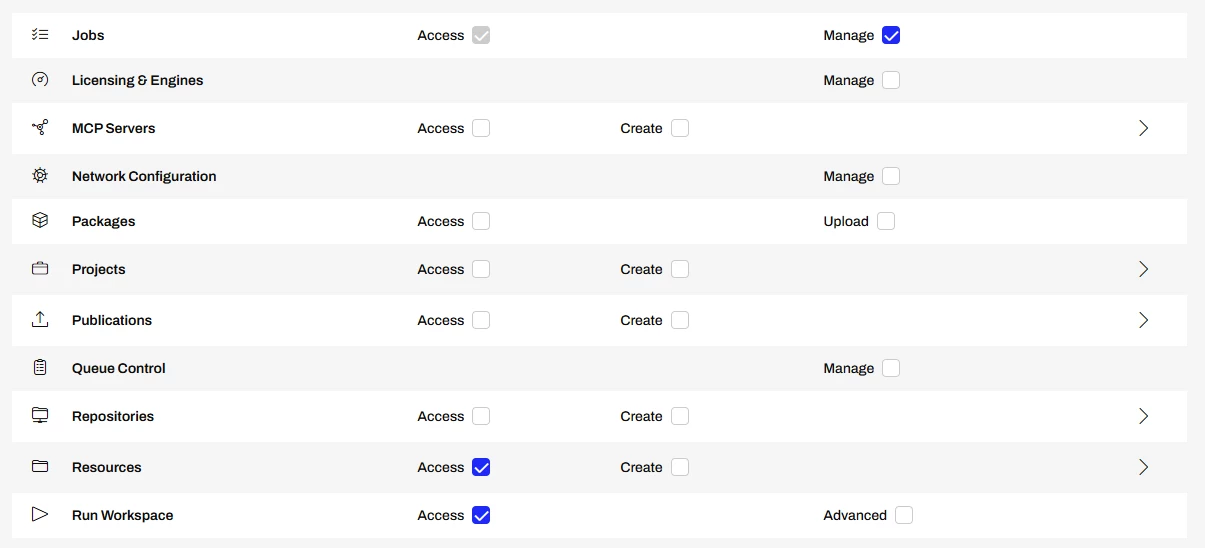Click the Publications upload icon

pos(40,320)
